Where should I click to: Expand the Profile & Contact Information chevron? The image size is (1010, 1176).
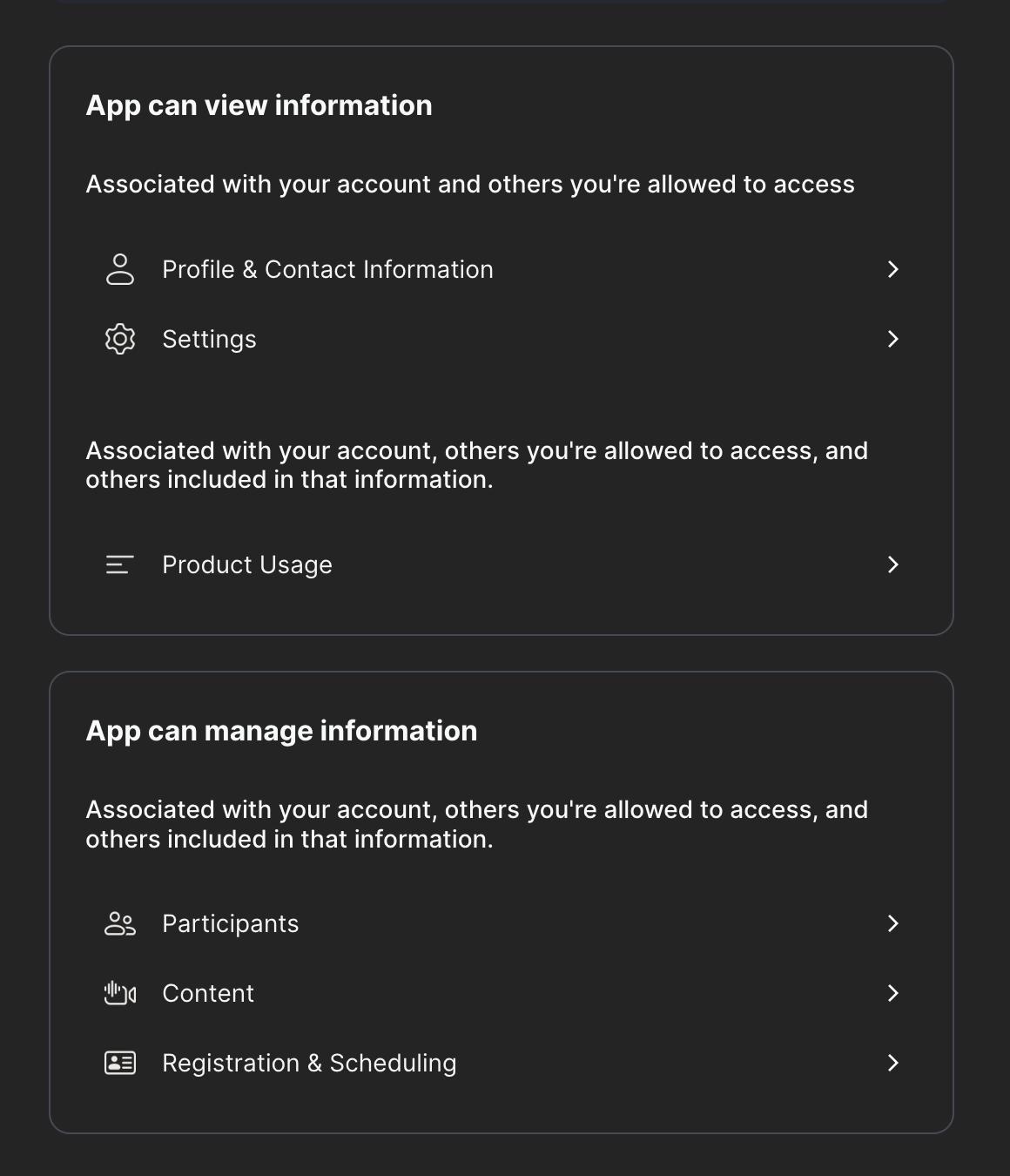(892, 269)
